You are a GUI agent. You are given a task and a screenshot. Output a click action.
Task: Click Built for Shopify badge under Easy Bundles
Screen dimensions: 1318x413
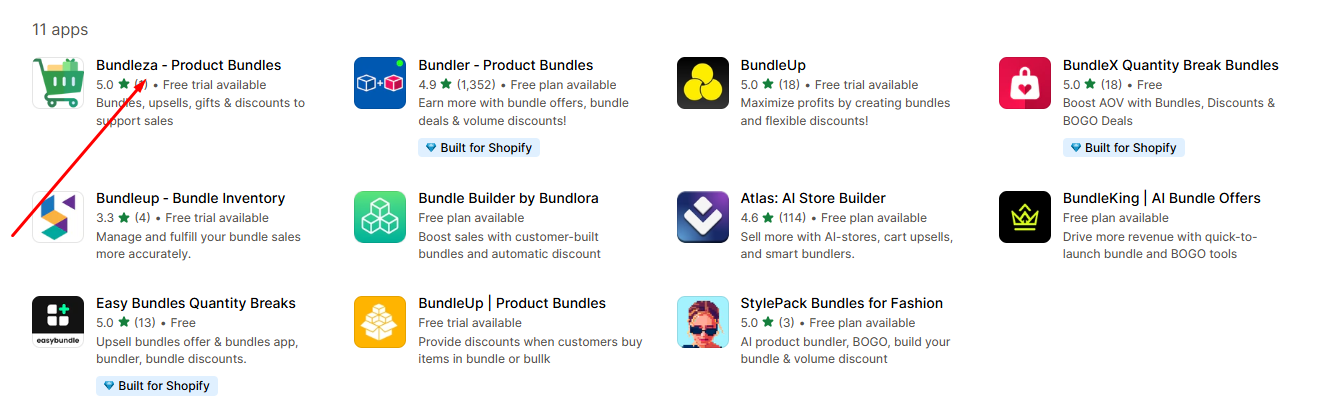(157, 386)
